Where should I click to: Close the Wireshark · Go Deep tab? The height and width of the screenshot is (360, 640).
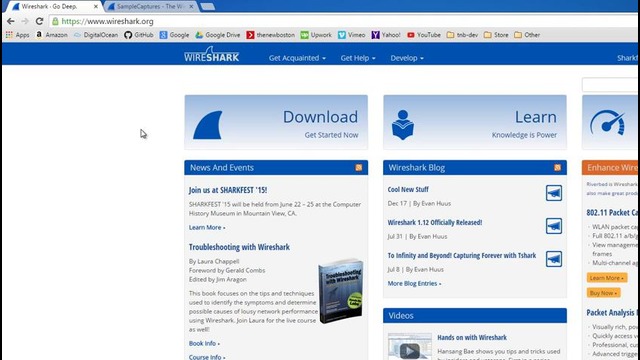96,7
